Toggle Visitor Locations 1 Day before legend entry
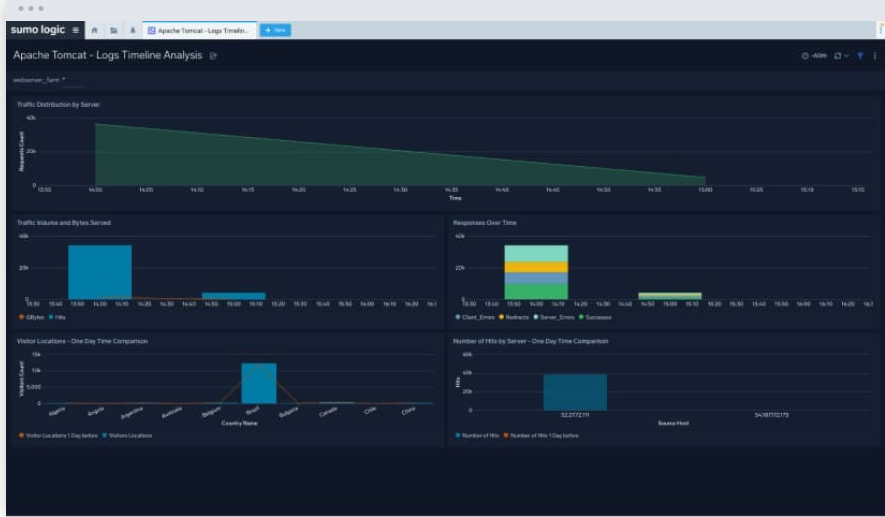885x517 pixels. [58, 436]
